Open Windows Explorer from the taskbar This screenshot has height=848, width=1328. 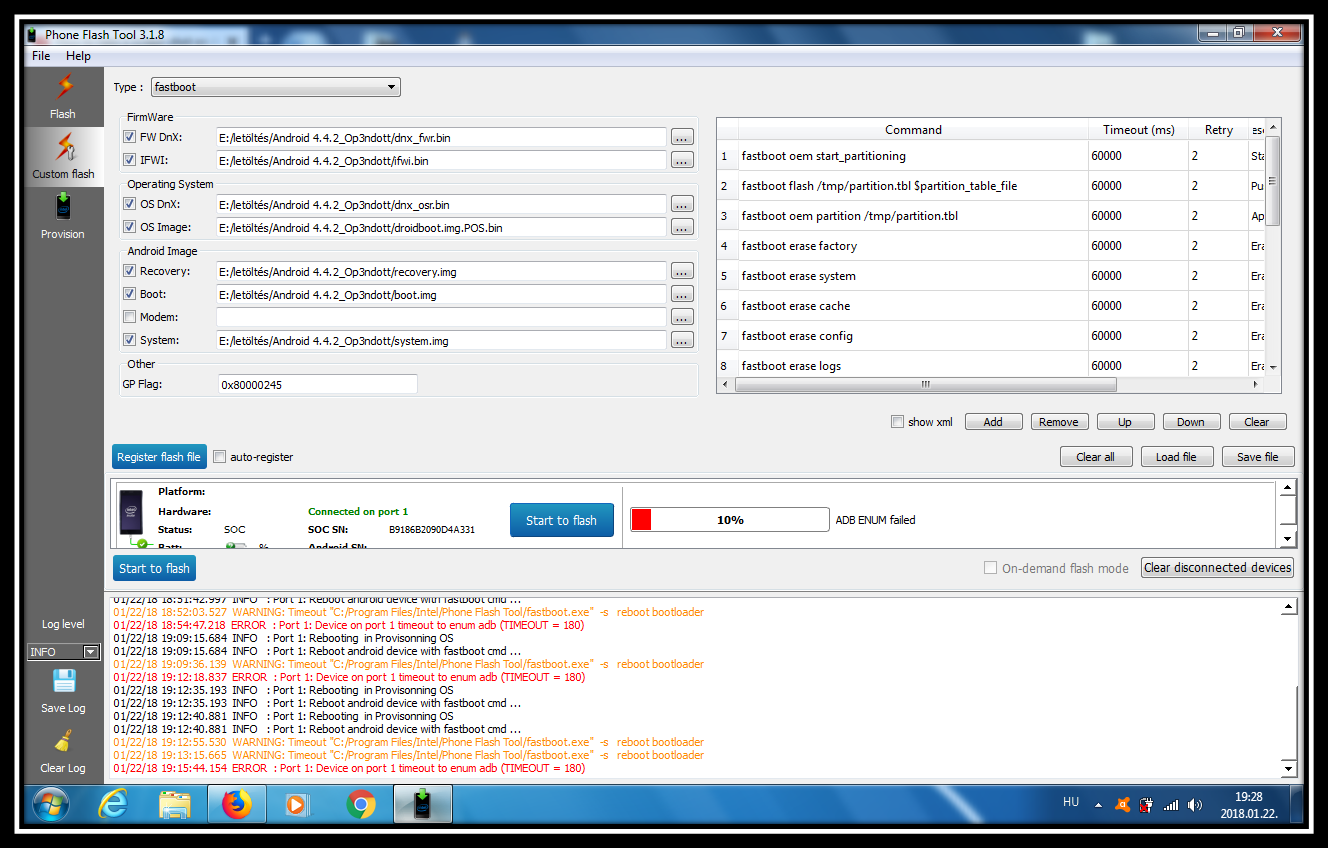(x=175, y=804)
